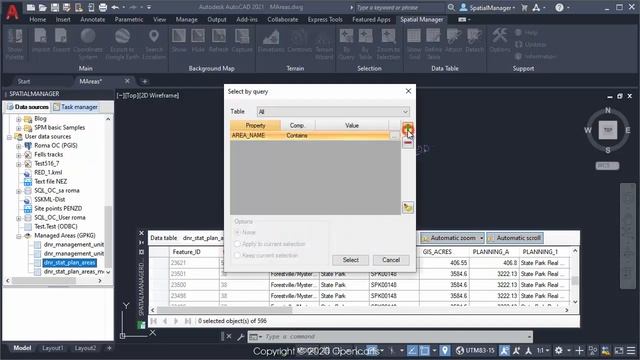Select Apply to current selection radio
The image size is (640, 360).
tap(237, 244)
